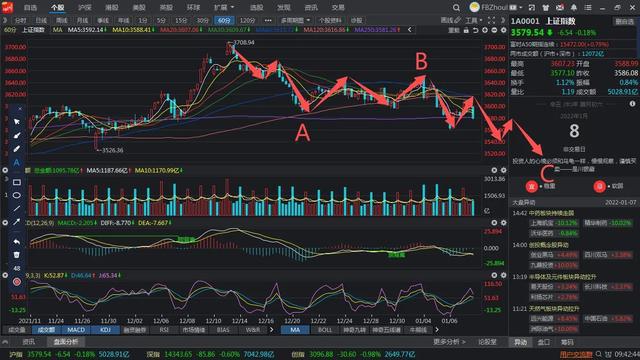Open MACD panel settings gear icon
The width and height of the screenshot is (640, 360).
pos(503,223)
